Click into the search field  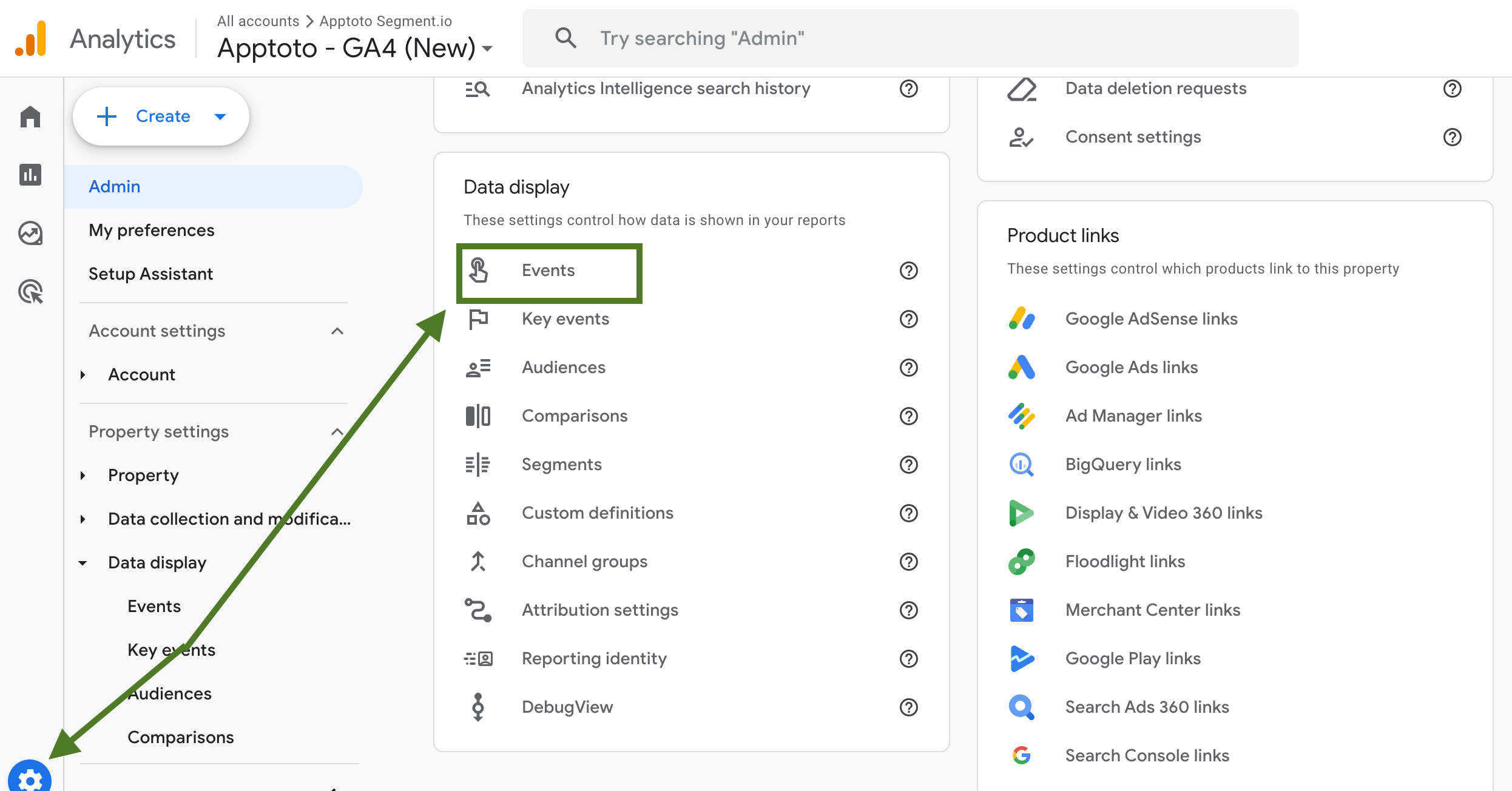pyautogui.click(x=910, y=38)
